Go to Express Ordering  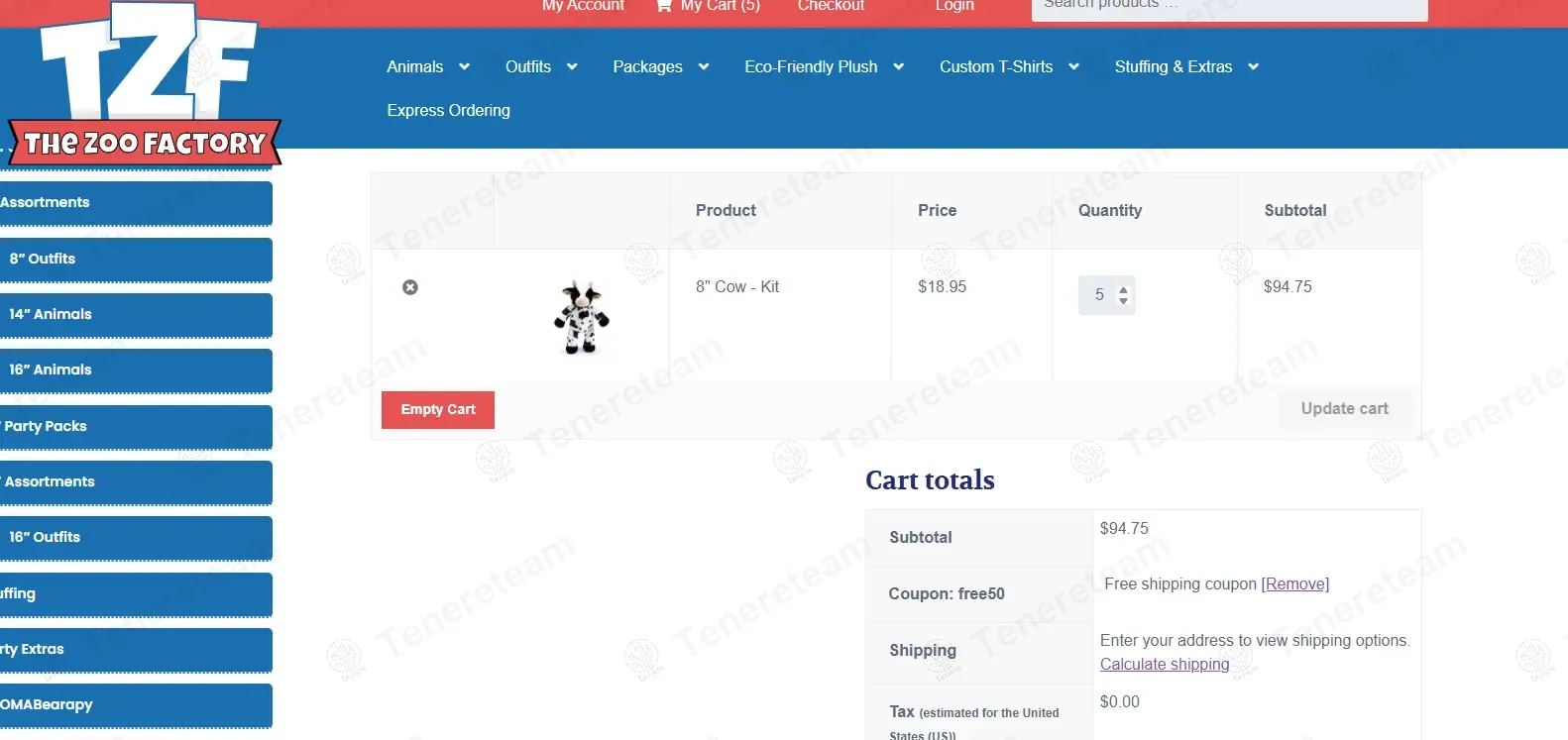pyautogui.click(x=448, y=110)
